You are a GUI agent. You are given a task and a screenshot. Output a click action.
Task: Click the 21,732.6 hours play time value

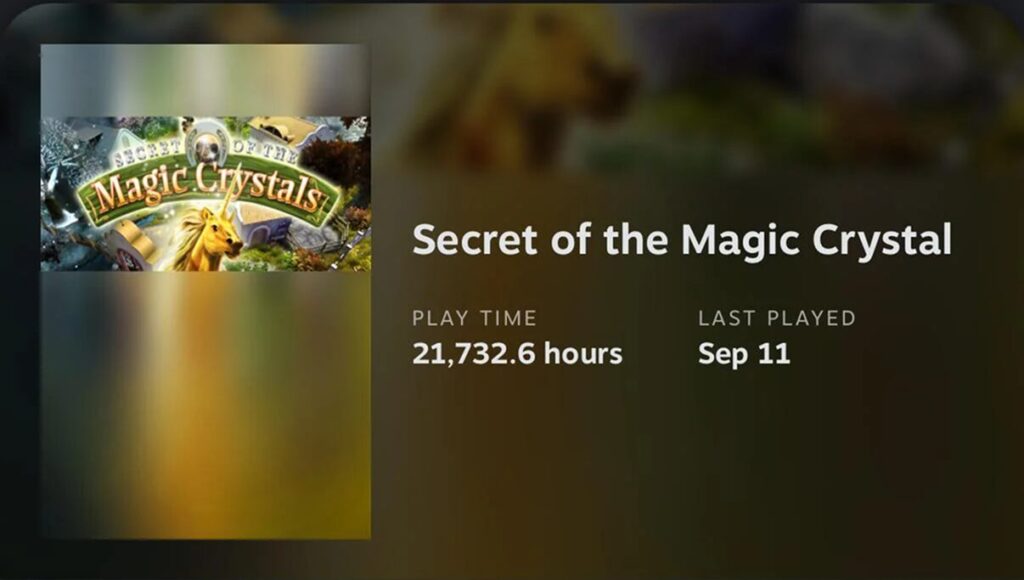(x=517, y=354)
